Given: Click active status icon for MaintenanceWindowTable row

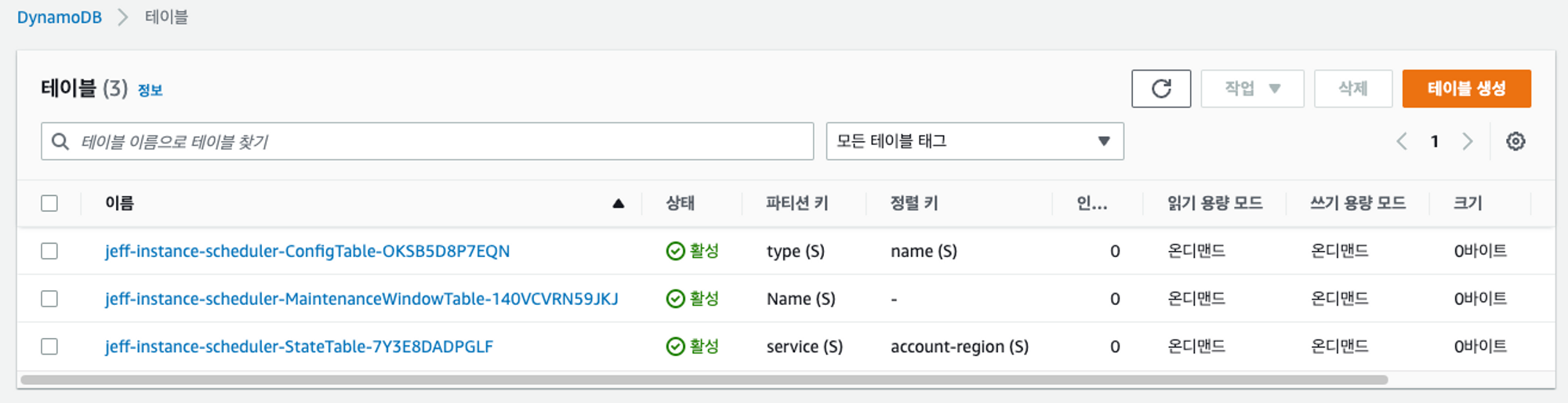Looking at the screenshot, I should (675, 299).
